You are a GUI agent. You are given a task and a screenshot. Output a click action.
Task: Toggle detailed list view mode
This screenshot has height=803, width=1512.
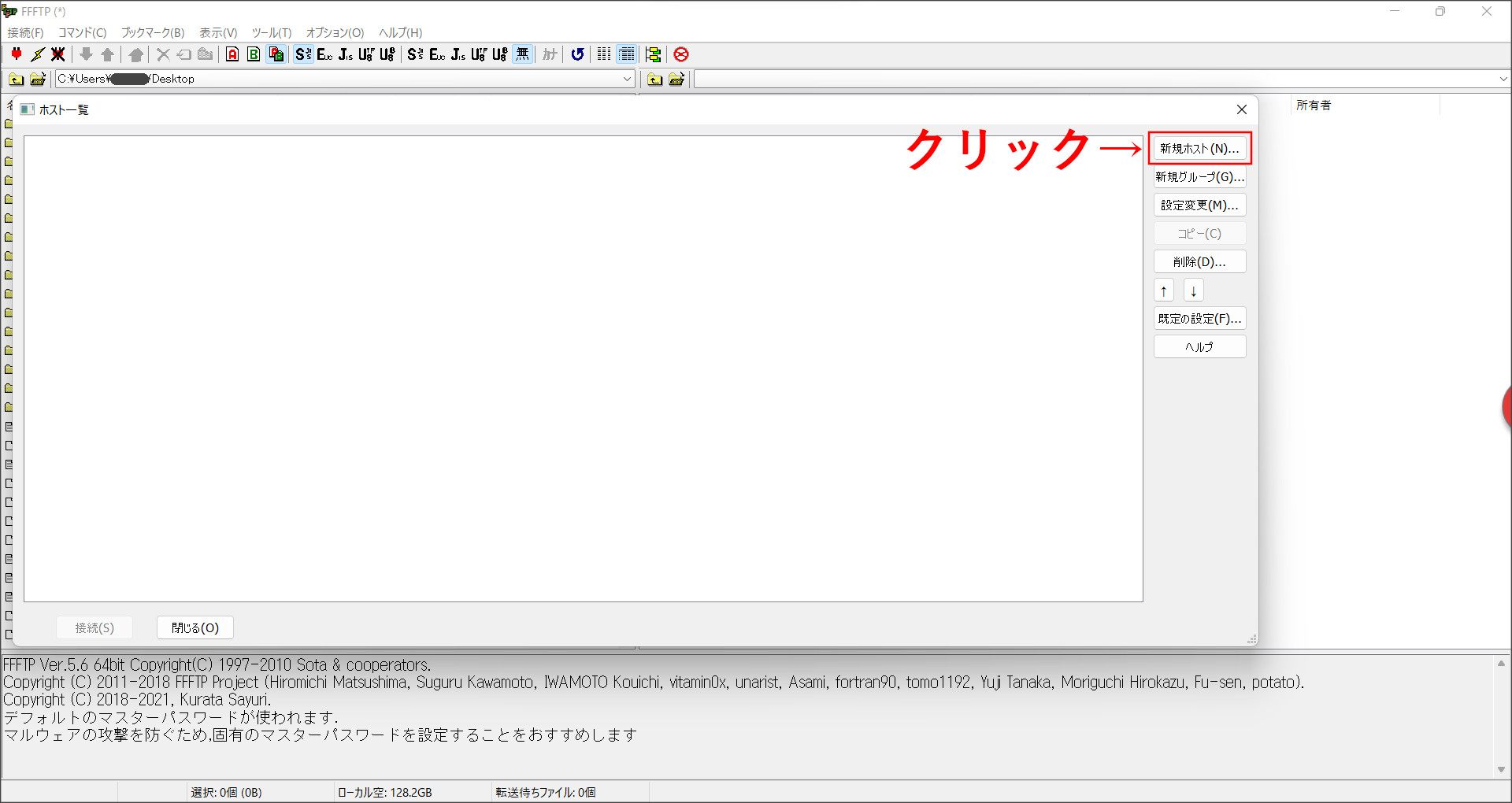627,54
